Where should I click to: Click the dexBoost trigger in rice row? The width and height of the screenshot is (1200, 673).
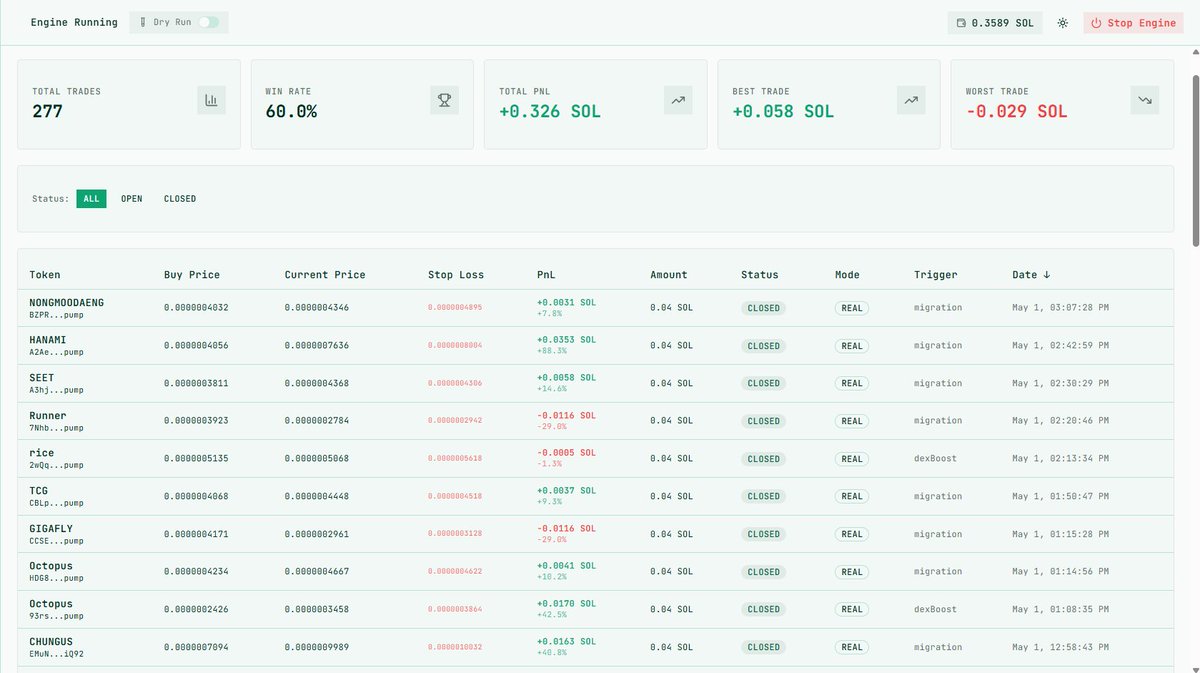click(x=936, y=459)
